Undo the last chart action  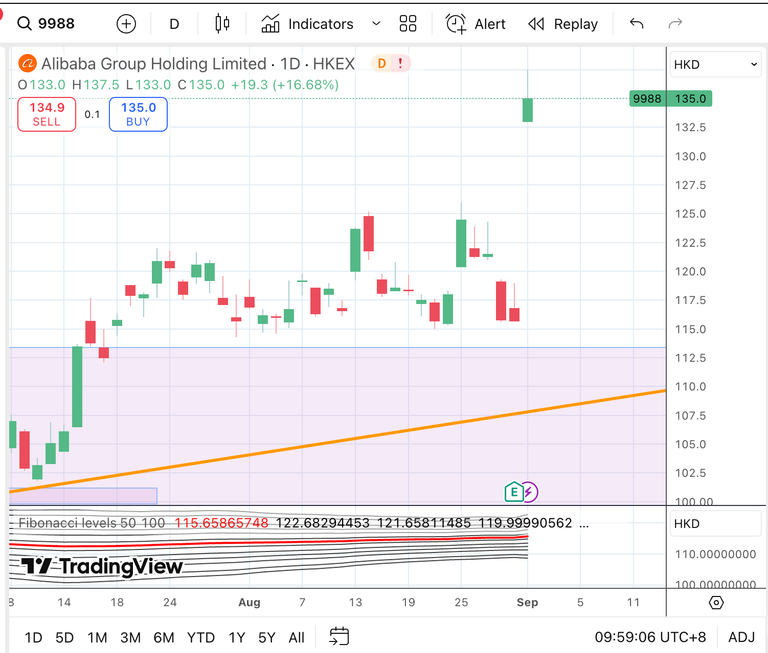(x=636, y=24)
